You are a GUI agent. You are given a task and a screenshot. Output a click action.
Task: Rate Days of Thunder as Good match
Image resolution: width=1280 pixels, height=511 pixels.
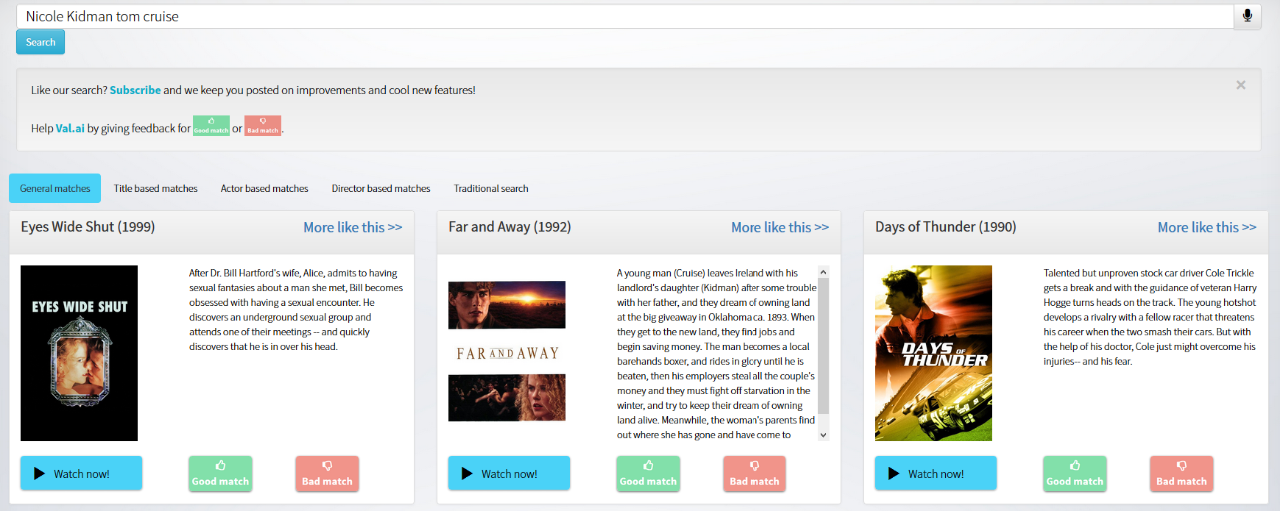[1074, 473]
